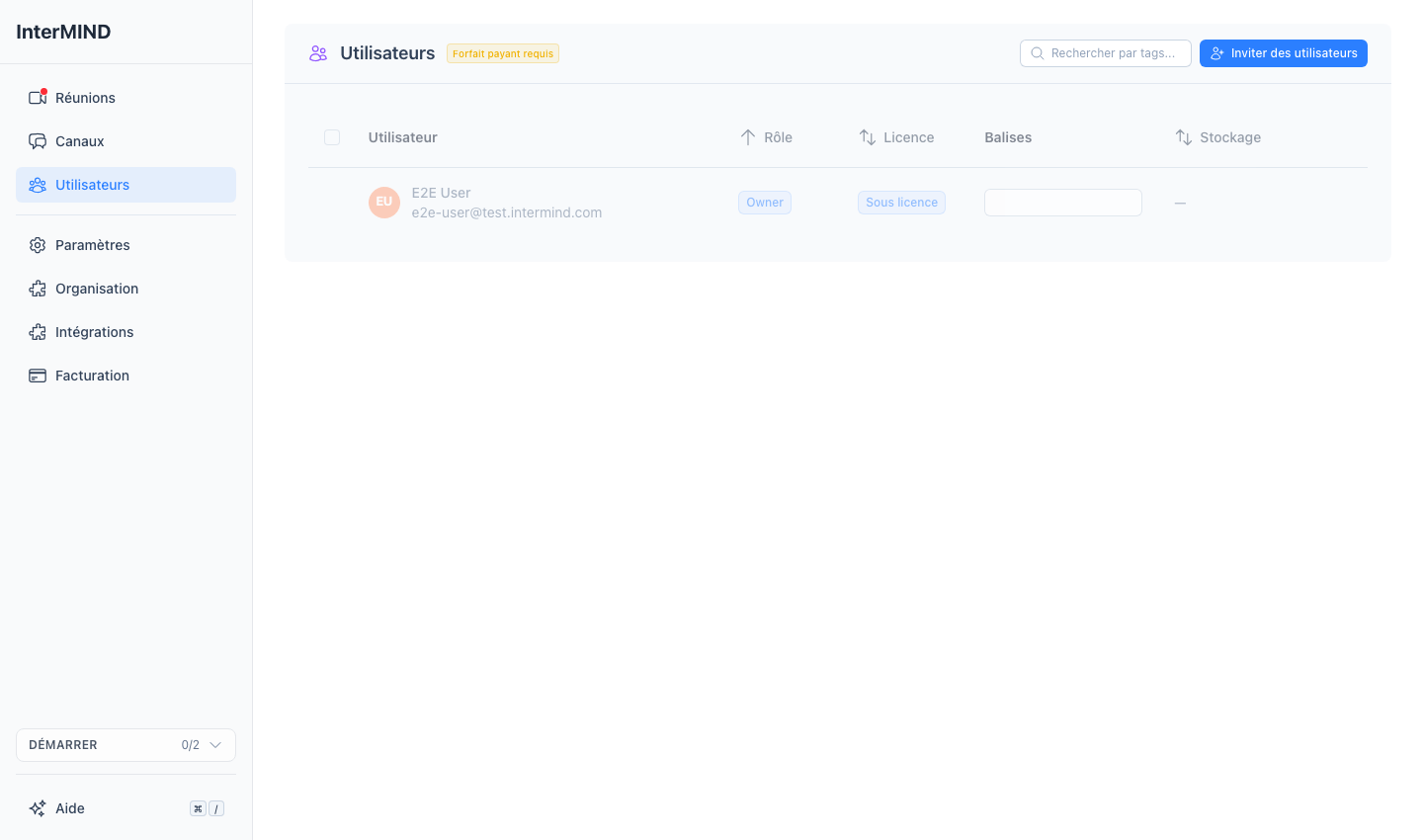
Task: Click the add-user icon on invite button
Action: (x=1217, y=53)
